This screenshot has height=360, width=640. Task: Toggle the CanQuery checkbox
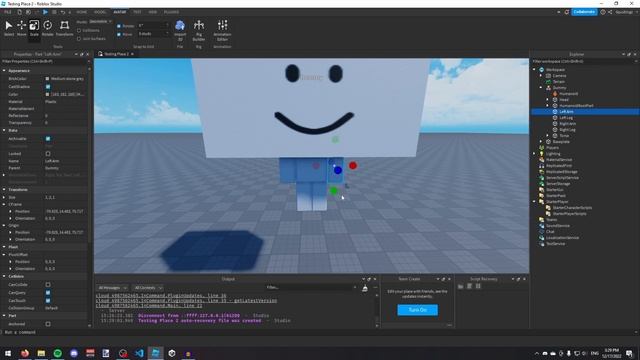[x=48, y=293]
